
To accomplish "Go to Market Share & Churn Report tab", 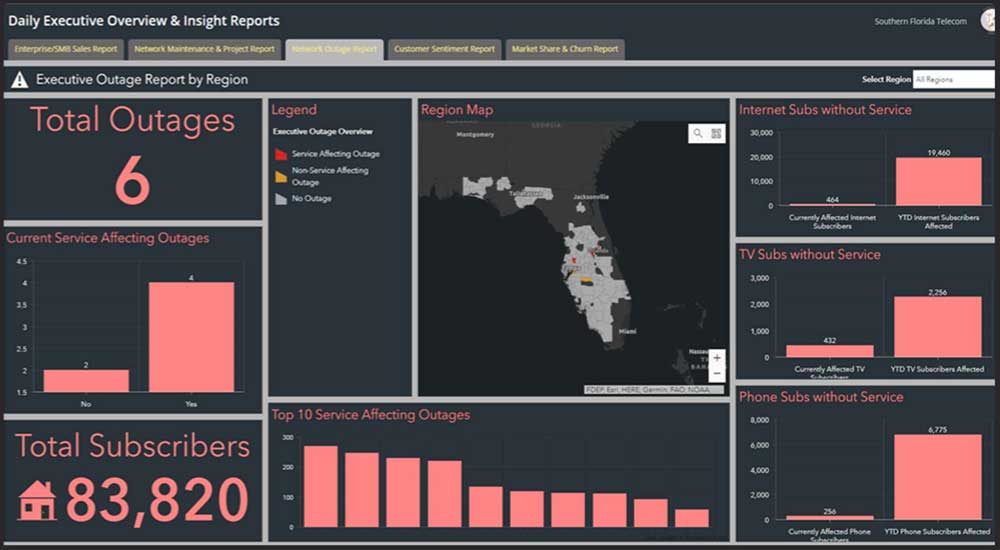I will coord(565,49).
